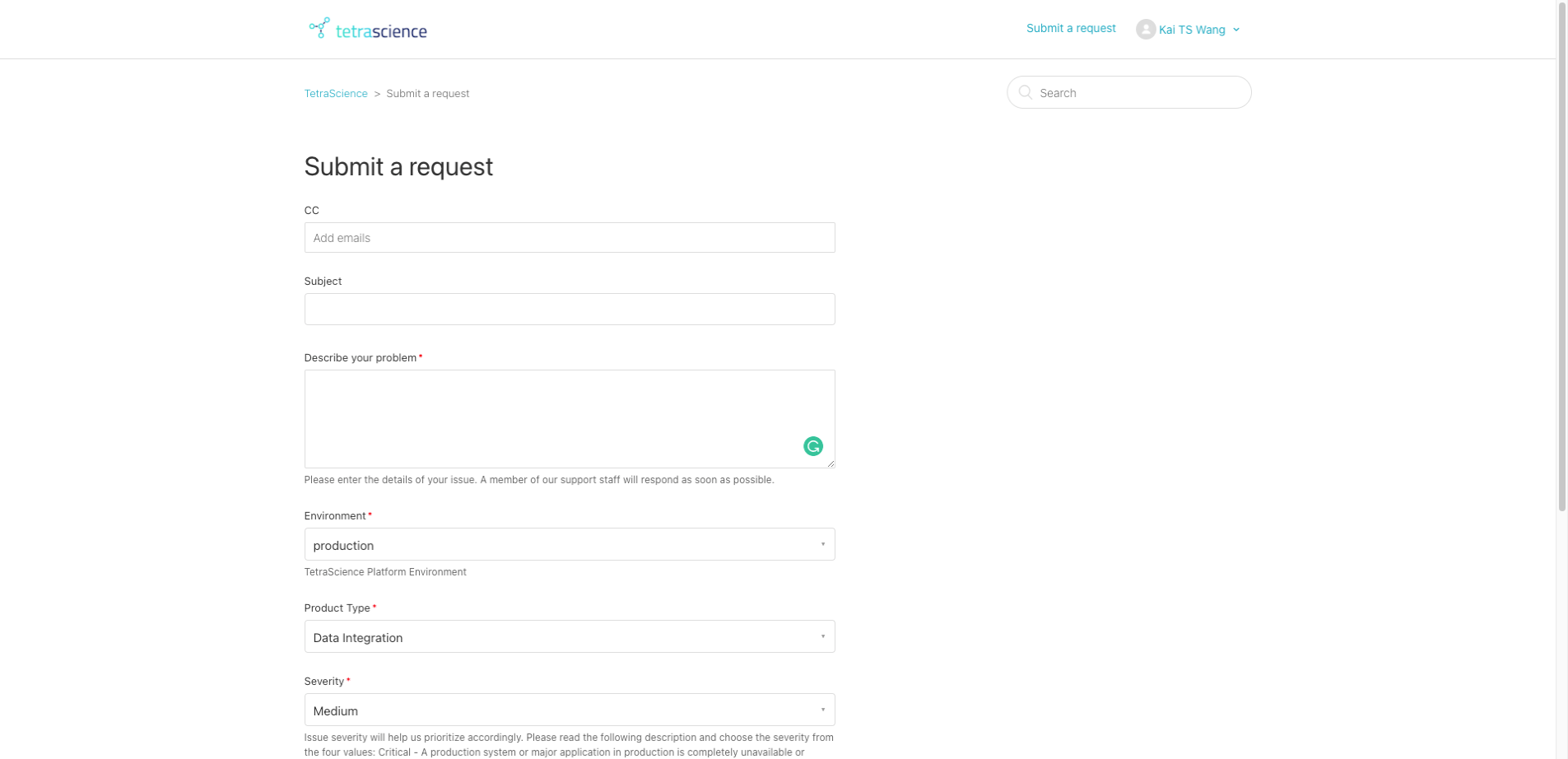Click inside the Search field
Image resolution: width=1568 pixels, height=759 pixels.
1128,92
